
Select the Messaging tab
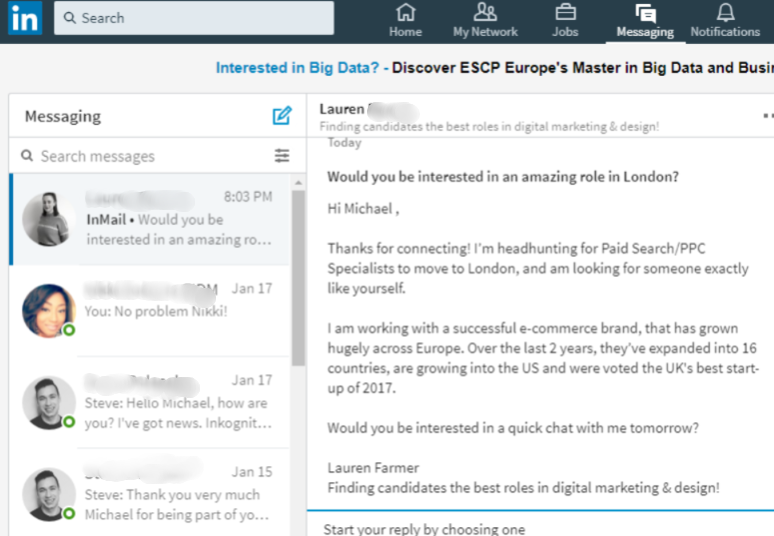pyautogui.click(x=645, y=20)
